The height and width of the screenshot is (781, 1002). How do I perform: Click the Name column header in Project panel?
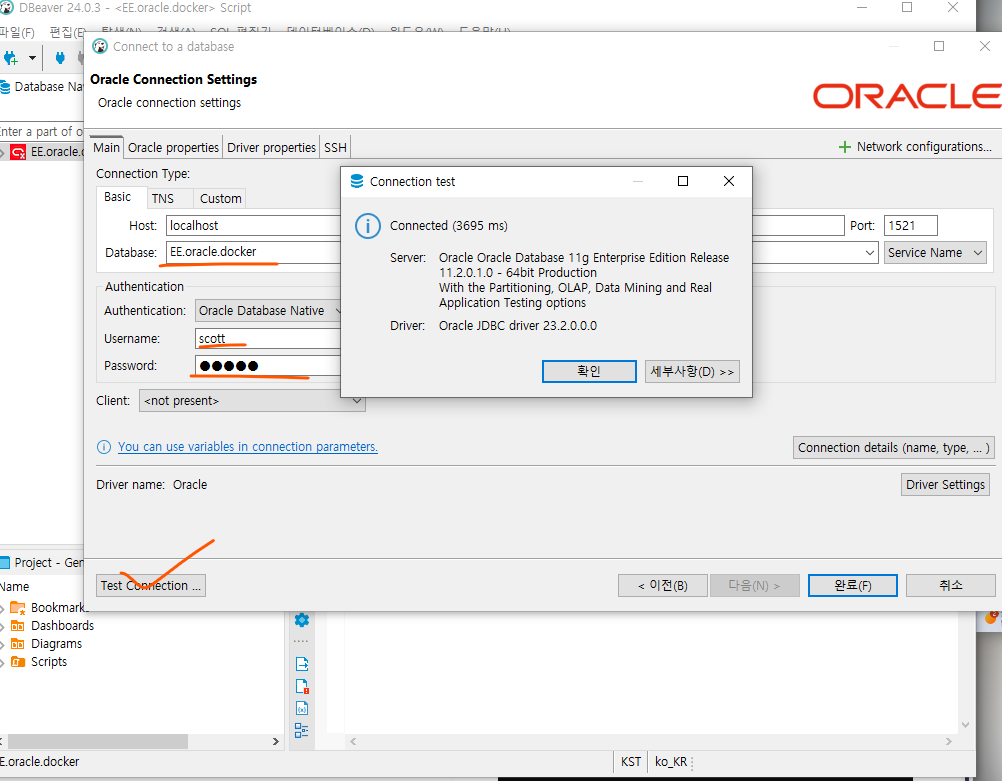[14, 587]
